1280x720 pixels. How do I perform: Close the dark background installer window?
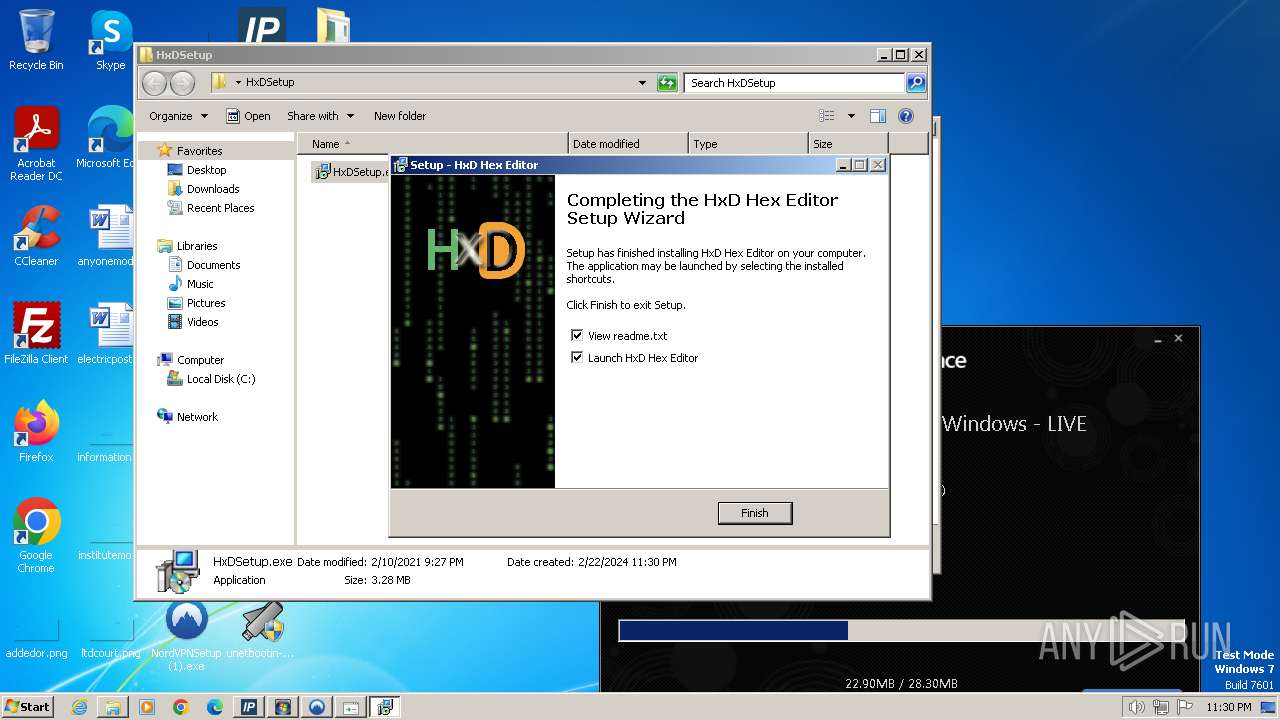click(1178, 338)
